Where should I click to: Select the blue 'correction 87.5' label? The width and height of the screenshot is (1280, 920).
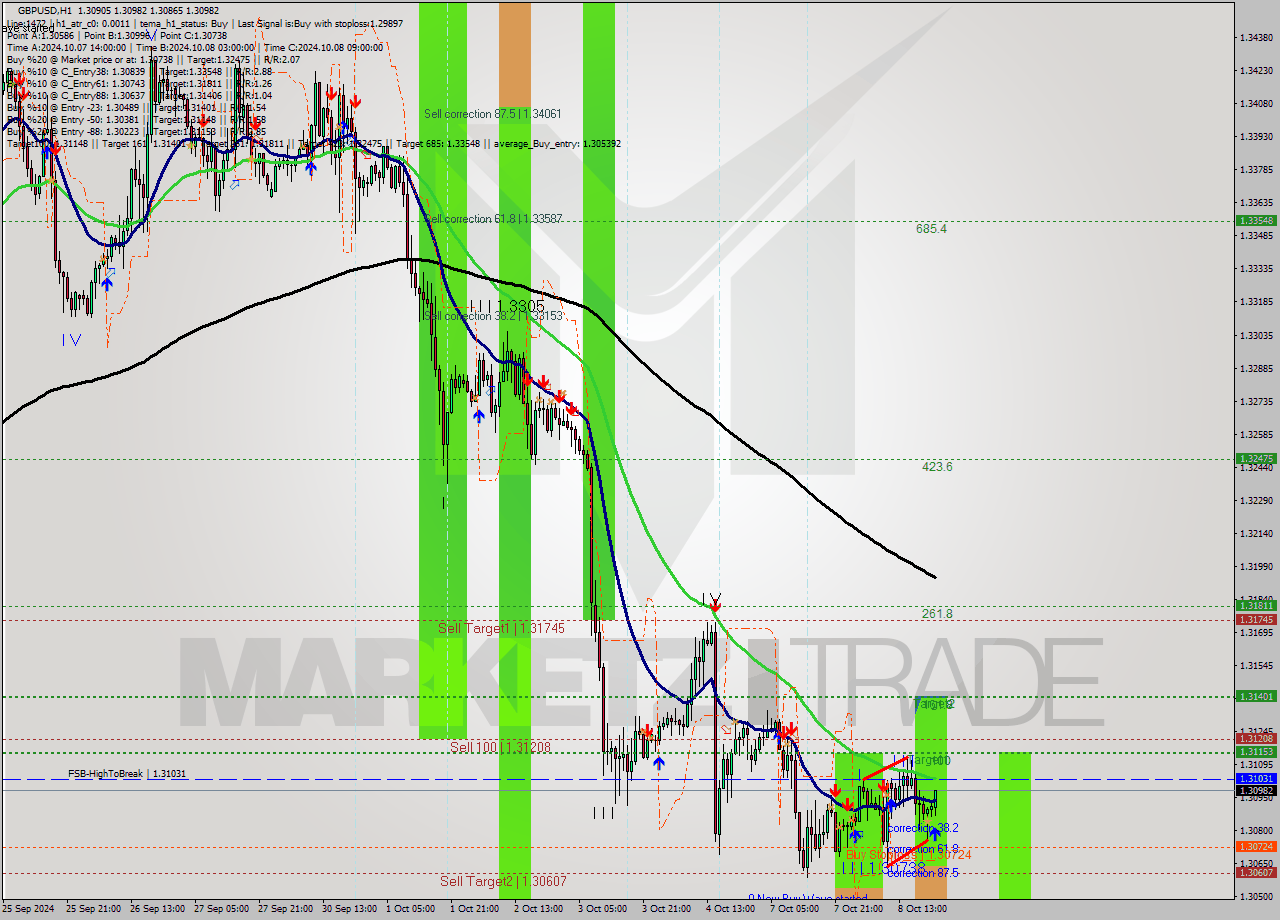coord(923,873)
